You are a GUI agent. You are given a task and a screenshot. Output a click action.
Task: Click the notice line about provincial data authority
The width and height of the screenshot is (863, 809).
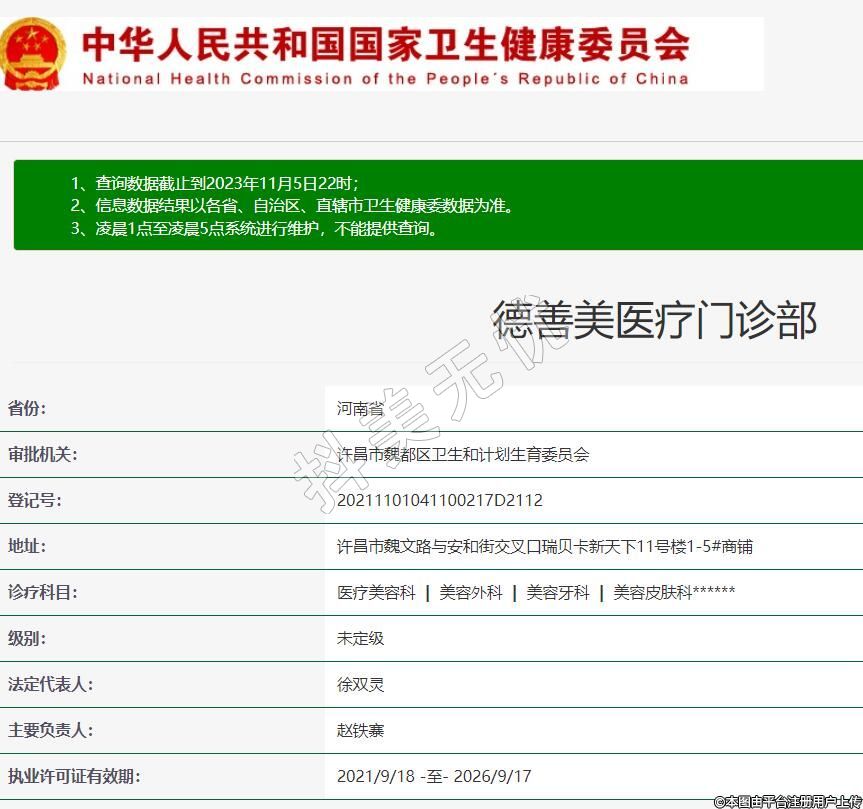[x=291, y=206]
